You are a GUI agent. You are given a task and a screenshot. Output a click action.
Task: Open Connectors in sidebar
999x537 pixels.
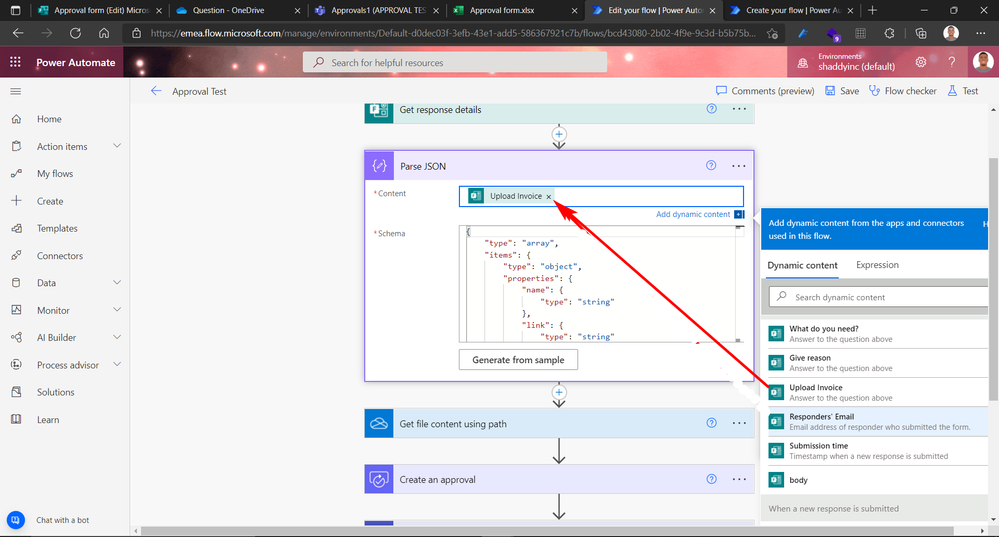pyautogui.click(x=59, y=255)
